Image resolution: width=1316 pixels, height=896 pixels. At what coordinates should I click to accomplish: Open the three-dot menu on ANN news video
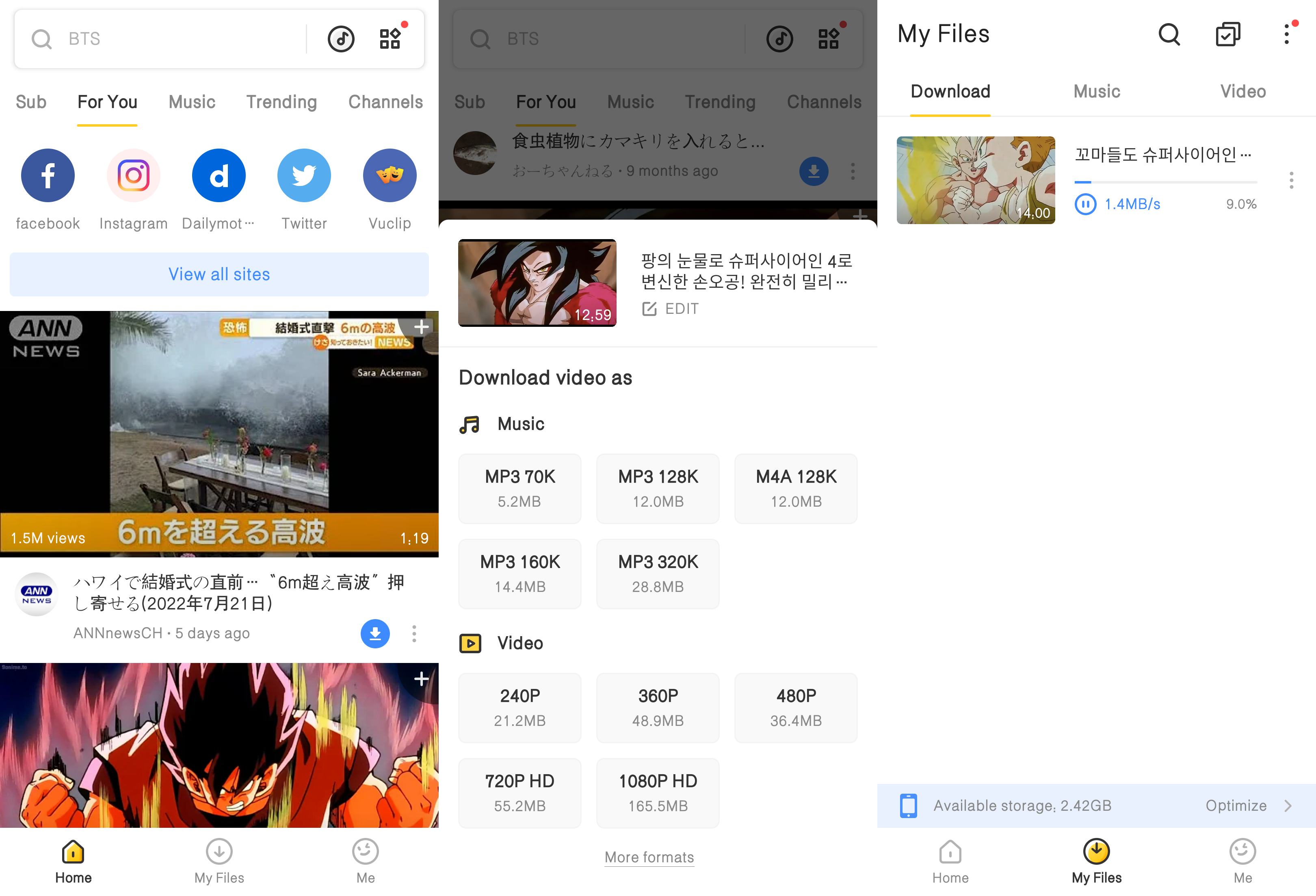coord(415,633)
